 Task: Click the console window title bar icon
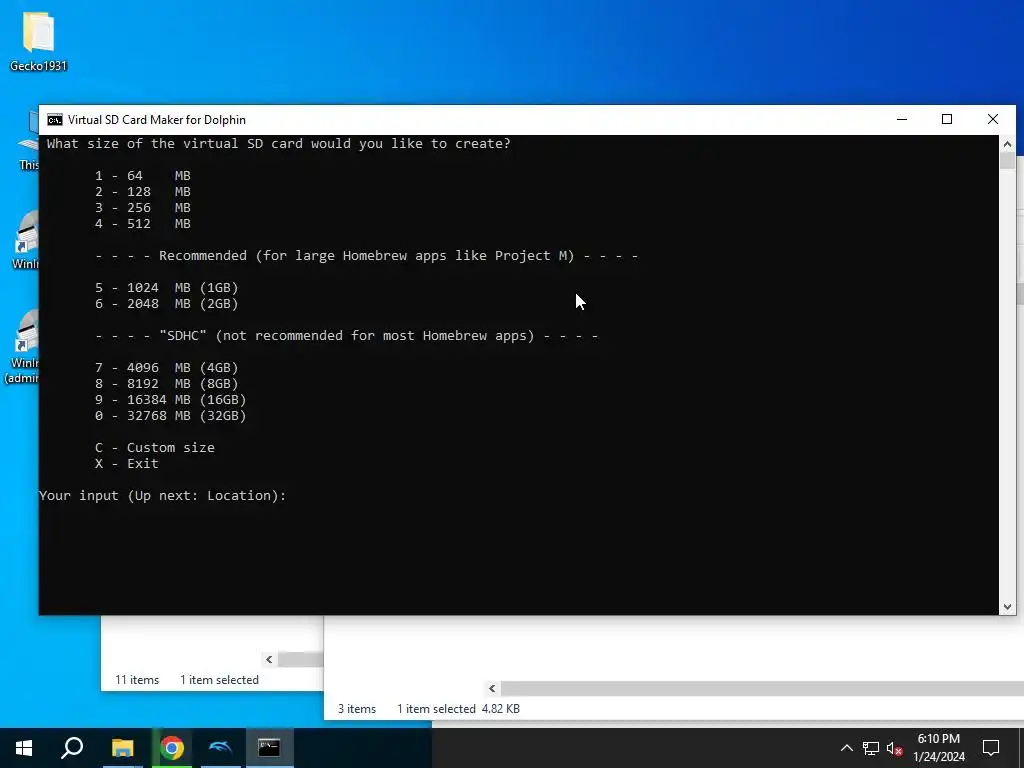(x=55, y=120)
